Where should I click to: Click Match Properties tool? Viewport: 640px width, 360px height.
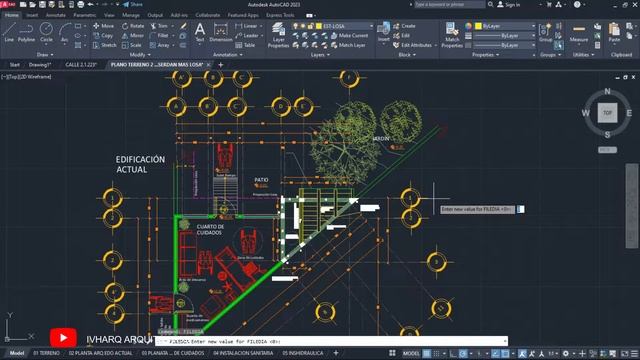pyautogui.click(x=452, y=35)
